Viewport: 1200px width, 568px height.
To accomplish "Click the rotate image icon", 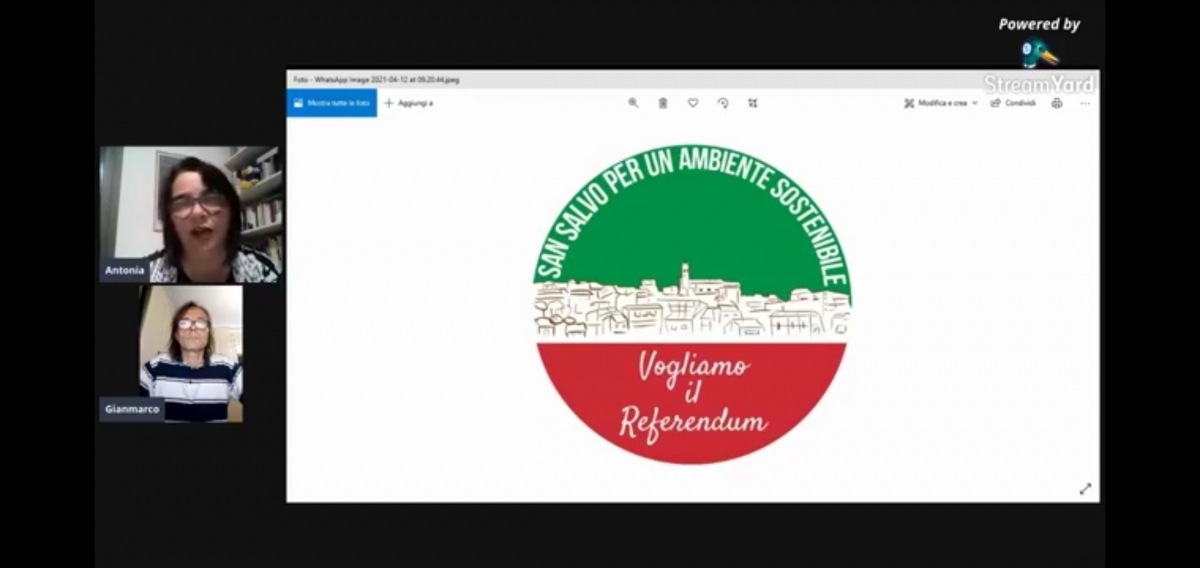I will (723, 103).
